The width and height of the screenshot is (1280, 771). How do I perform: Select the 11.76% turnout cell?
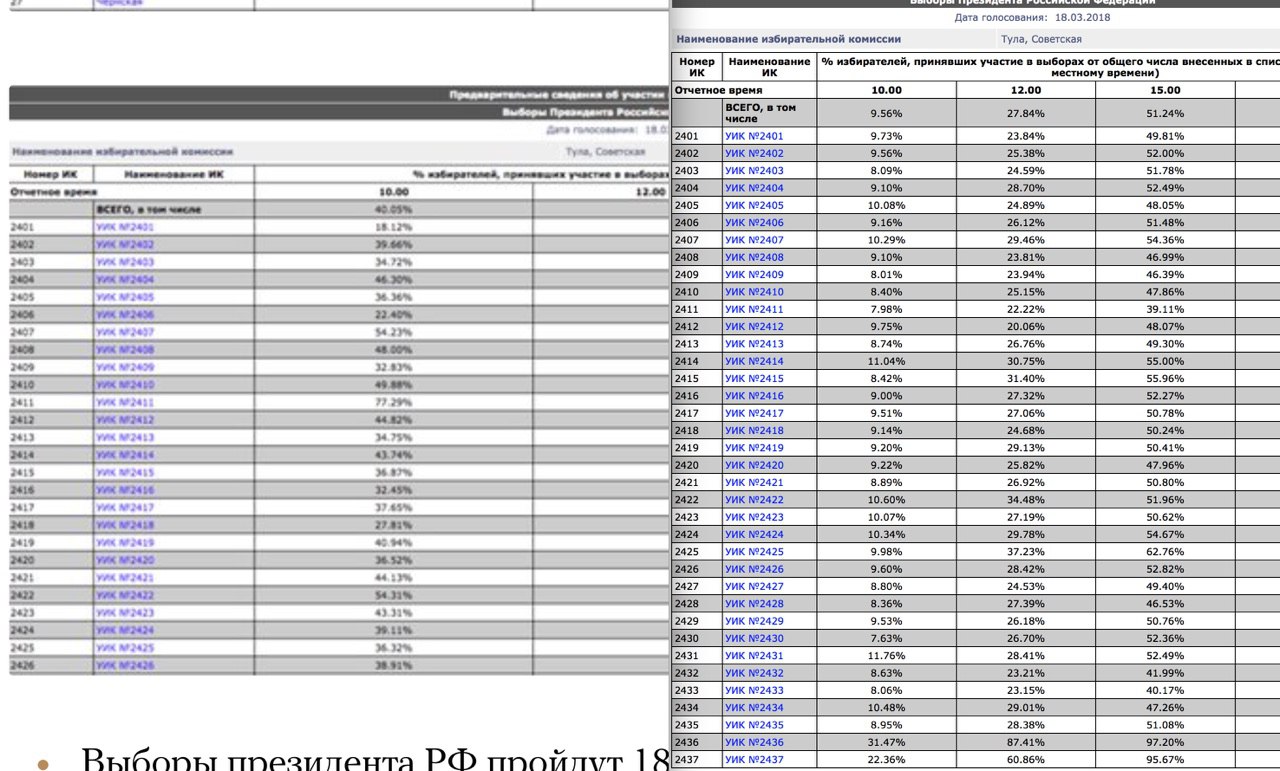point(887,656)
